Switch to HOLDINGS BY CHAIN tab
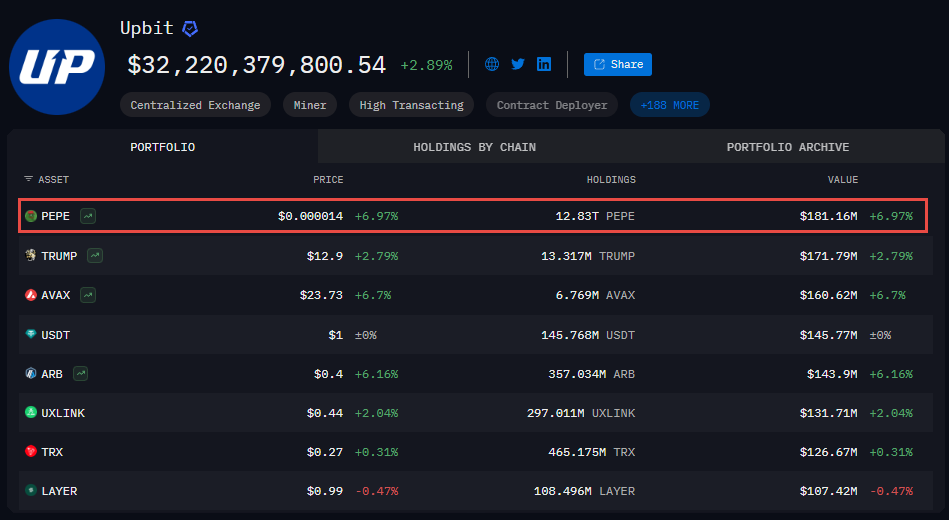 [474, 146]
